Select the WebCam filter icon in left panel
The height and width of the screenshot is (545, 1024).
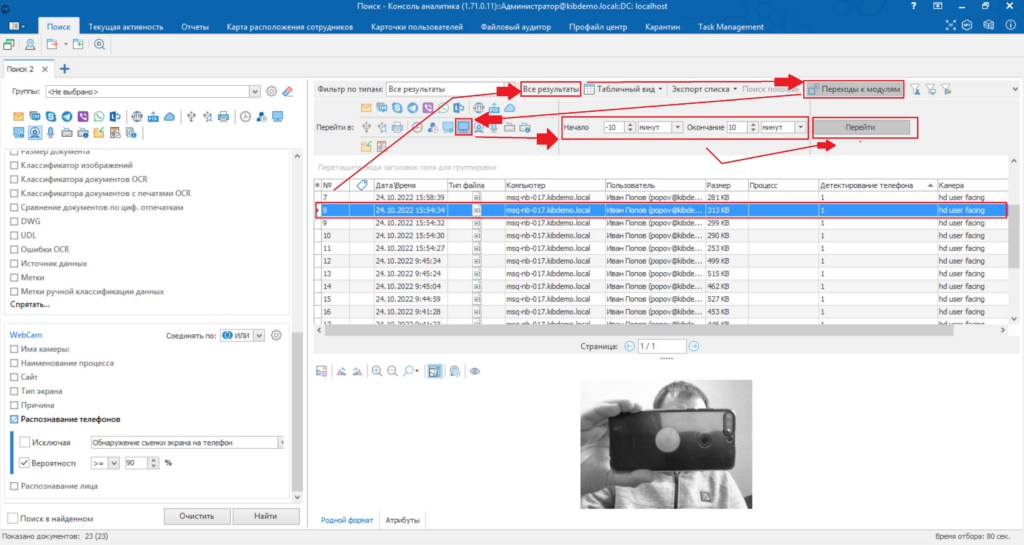click(34, 132)
